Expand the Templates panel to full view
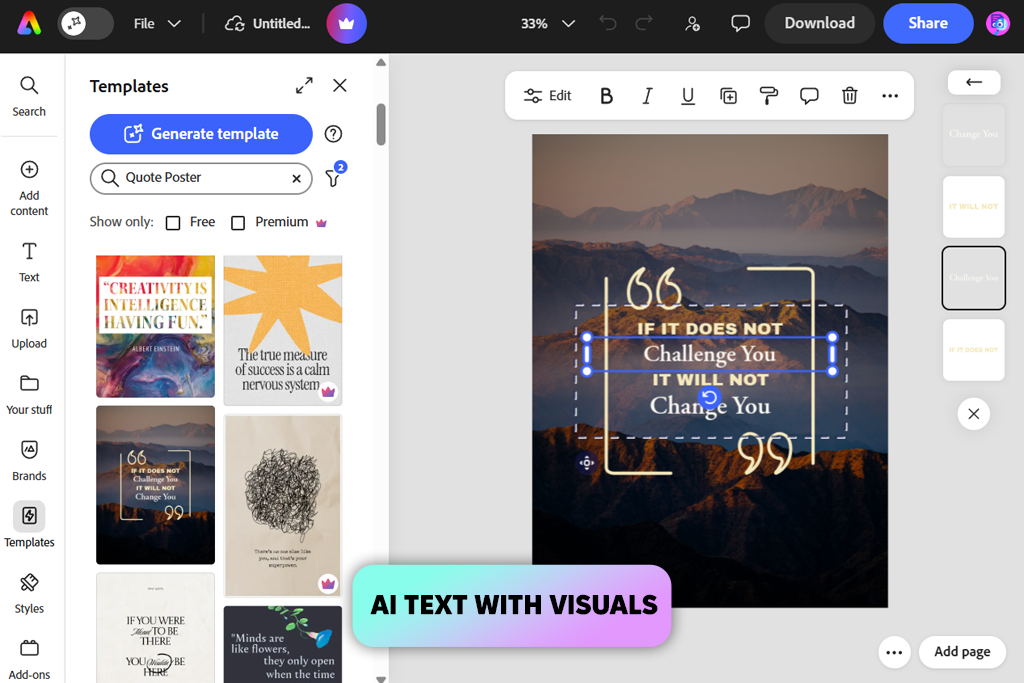This screenshot has height=683, width=1024. click(x=304, y=86)
